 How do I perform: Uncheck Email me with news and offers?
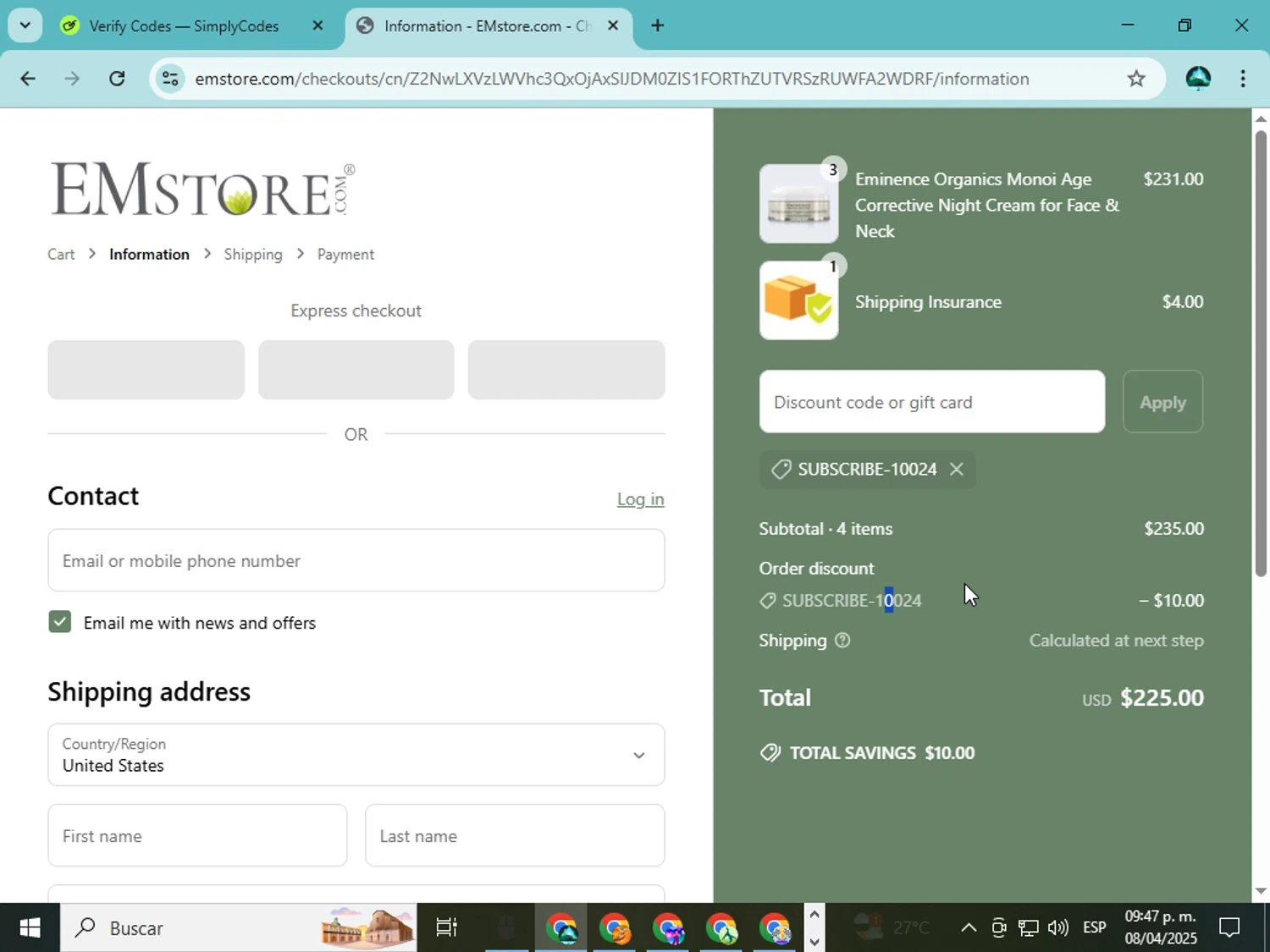coord(59,622)
